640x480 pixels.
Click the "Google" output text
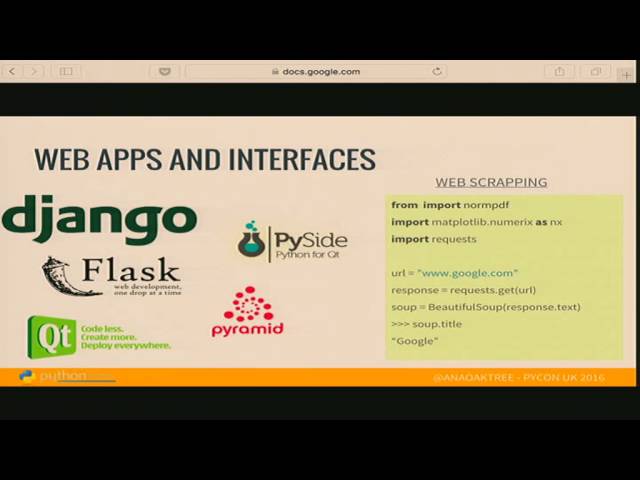coord(415,341)
